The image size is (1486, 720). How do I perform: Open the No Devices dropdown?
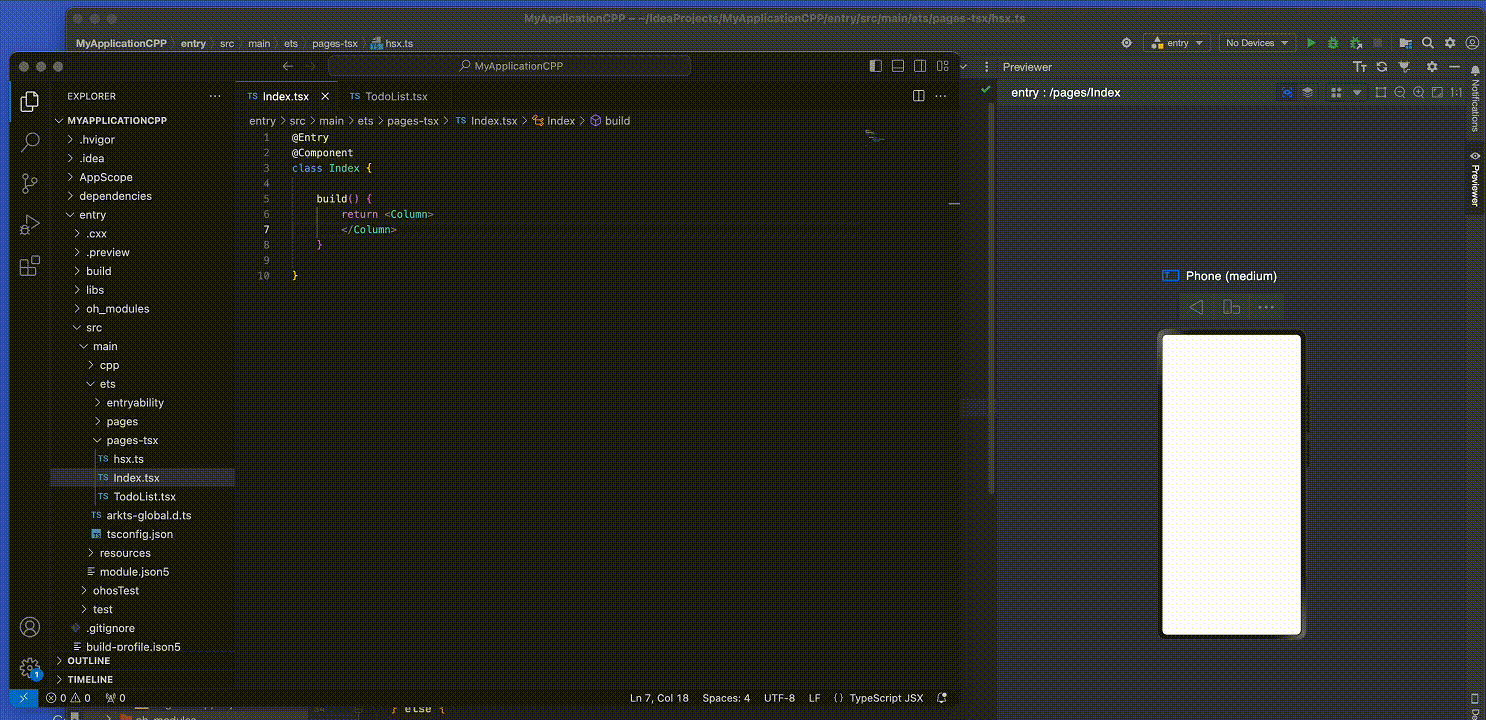pyautogui.click(x=1257, y=43)
